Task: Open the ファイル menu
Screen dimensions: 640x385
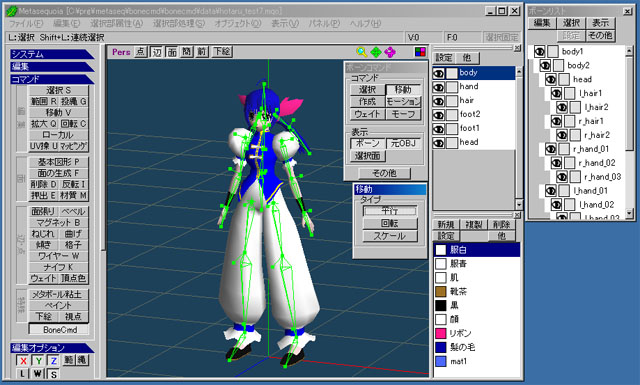Action: [26, 24]
